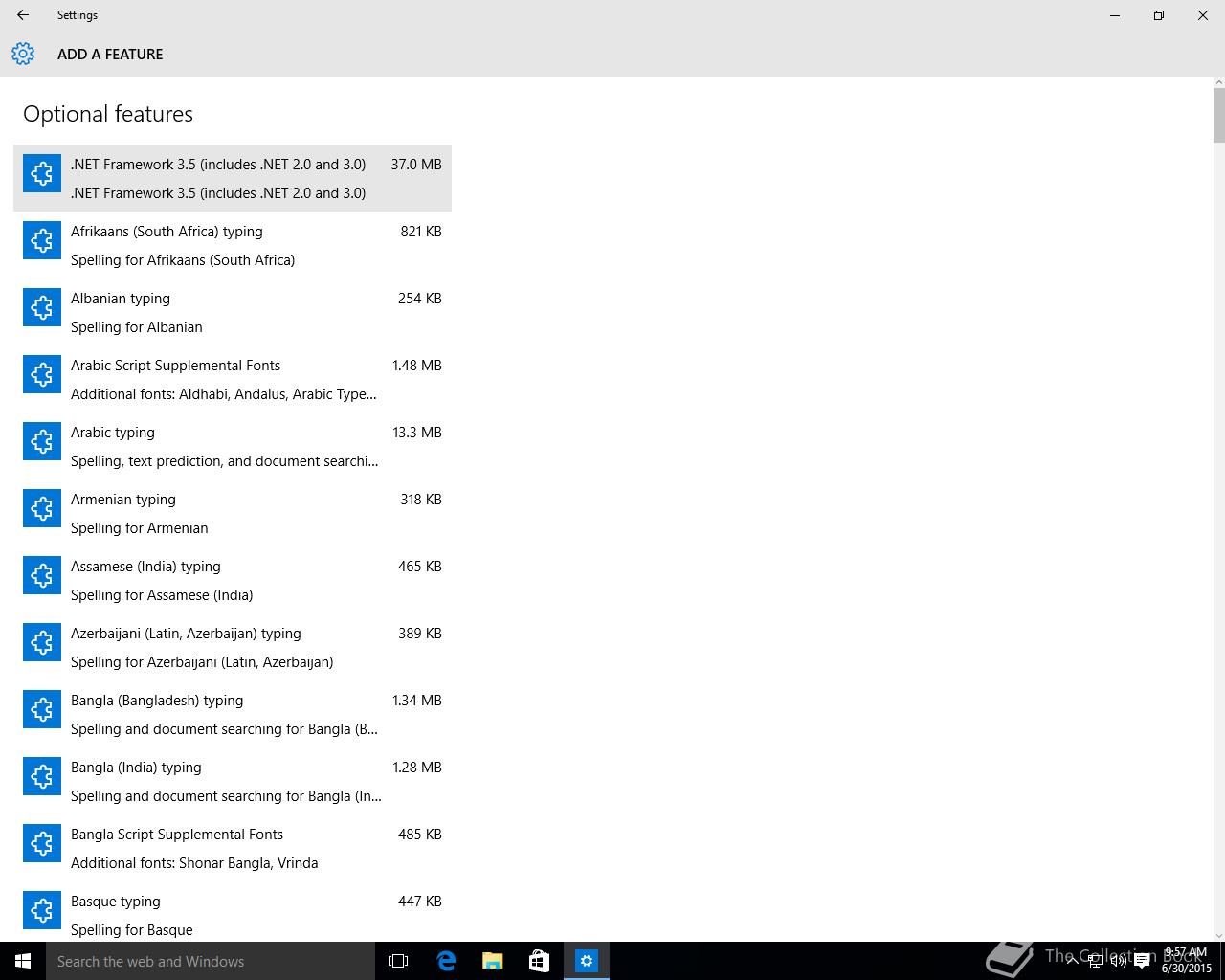Open the Windows Start menu
Image resolution: width=1225 pixels, height=980 pixels.
pyautogui.click(x=23, y=961)
